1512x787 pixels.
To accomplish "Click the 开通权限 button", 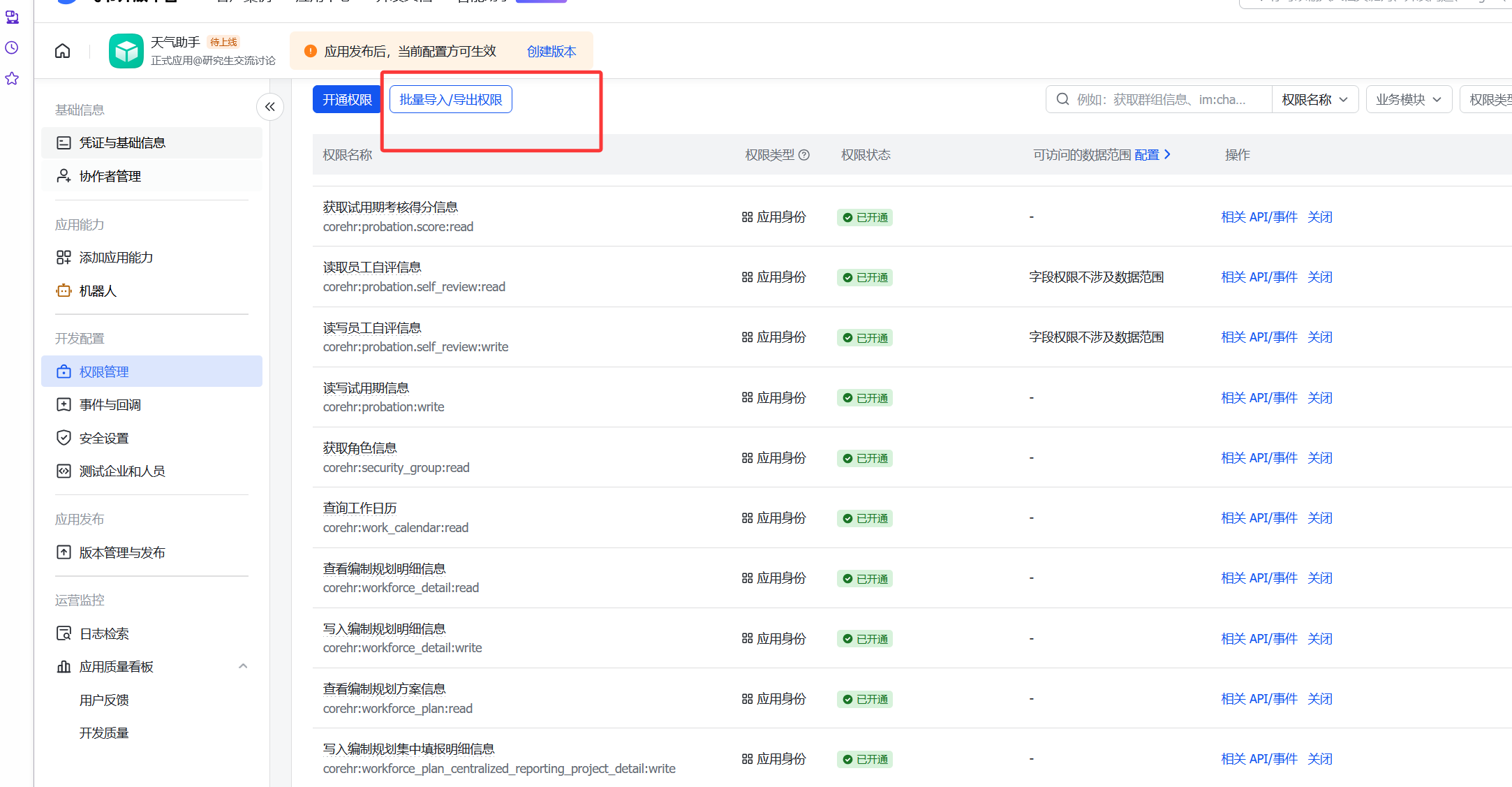I will click(347, 99).
